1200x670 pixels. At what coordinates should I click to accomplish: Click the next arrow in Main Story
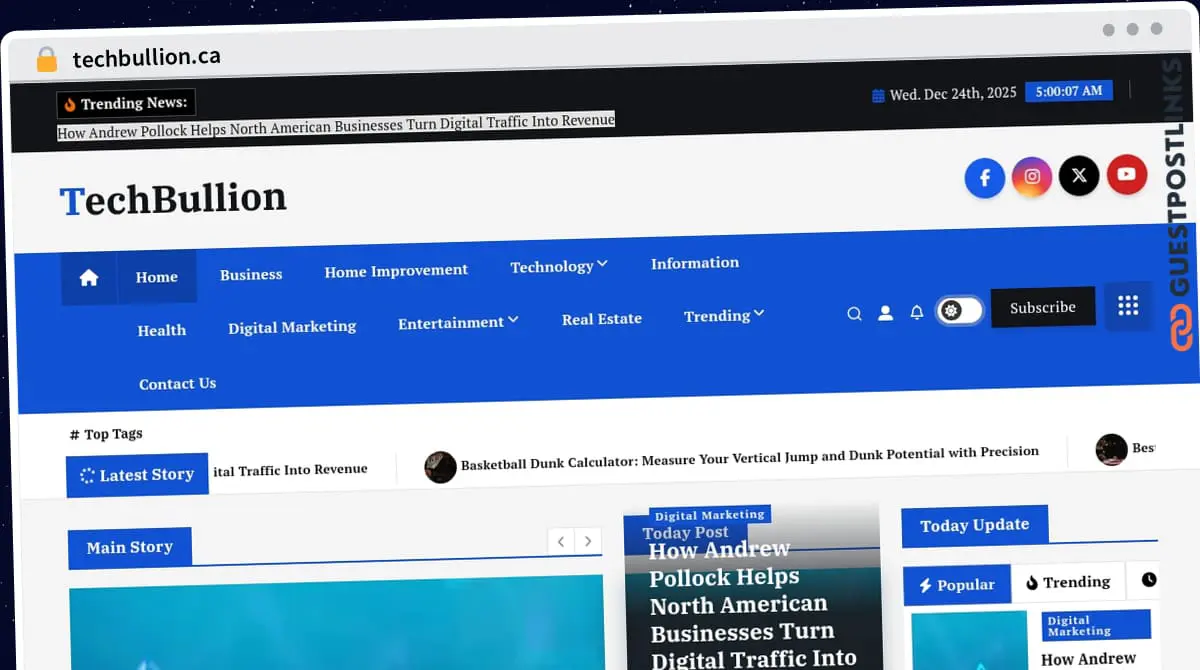[588, 541]
